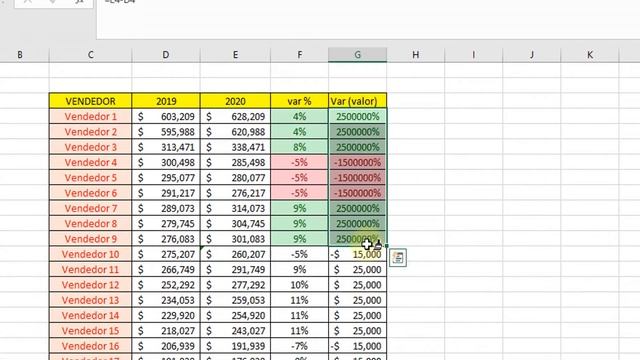Select column D header
This screenshot has width=640, height=360.
(x=166, y=55)
